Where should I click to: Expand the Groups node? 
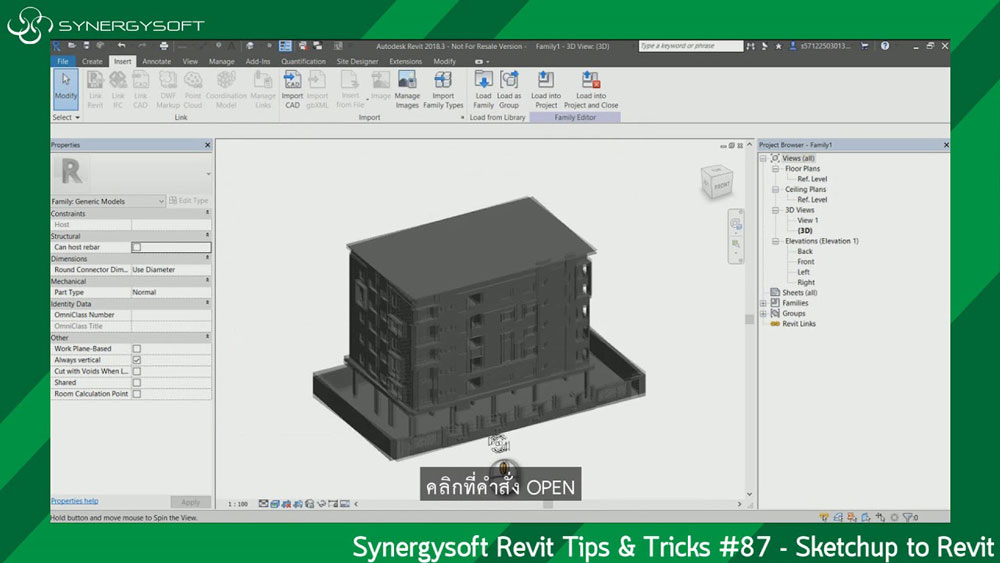pyautogui.click(x=763, y=314)
